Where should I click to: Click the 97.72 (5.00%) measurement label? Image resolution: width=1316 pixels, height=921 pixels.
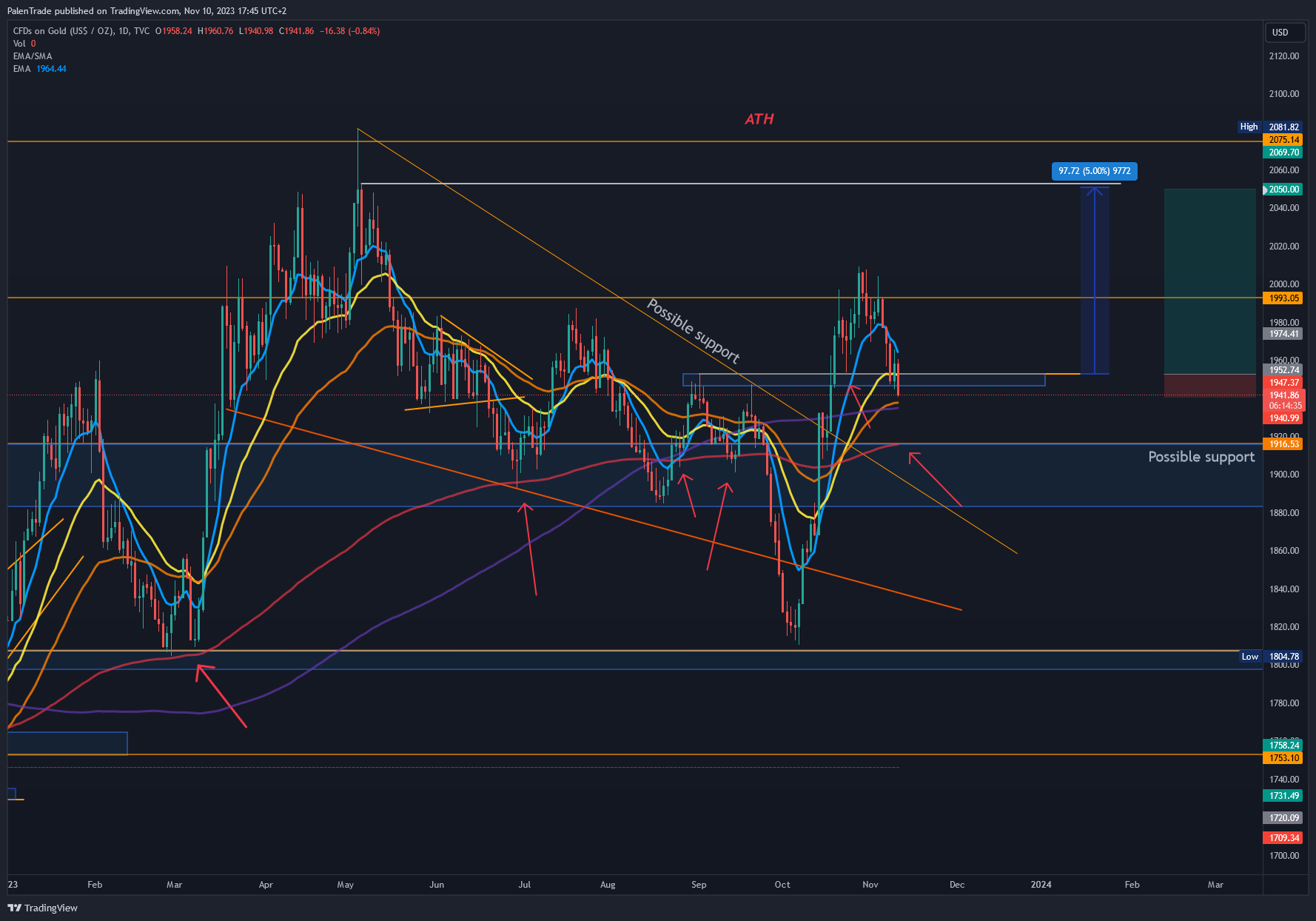point(1095,171)
